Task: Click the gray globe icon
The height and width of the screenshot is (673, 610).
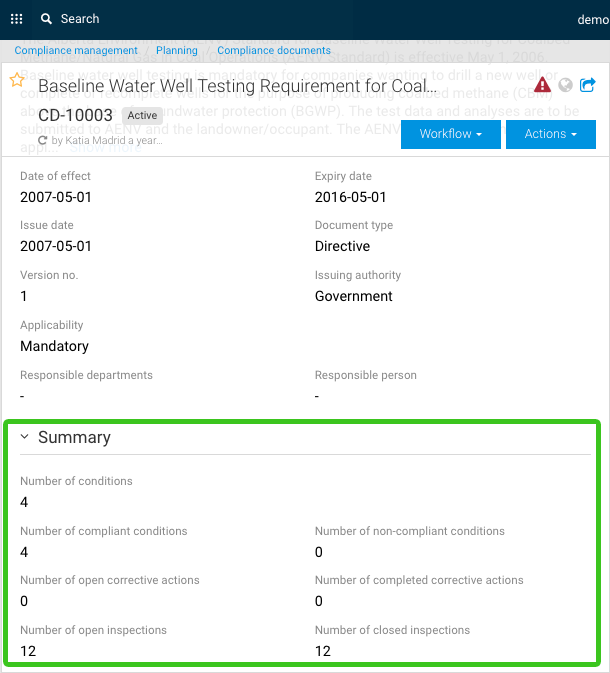Action: pyautogui.click(x=565, y=85)
